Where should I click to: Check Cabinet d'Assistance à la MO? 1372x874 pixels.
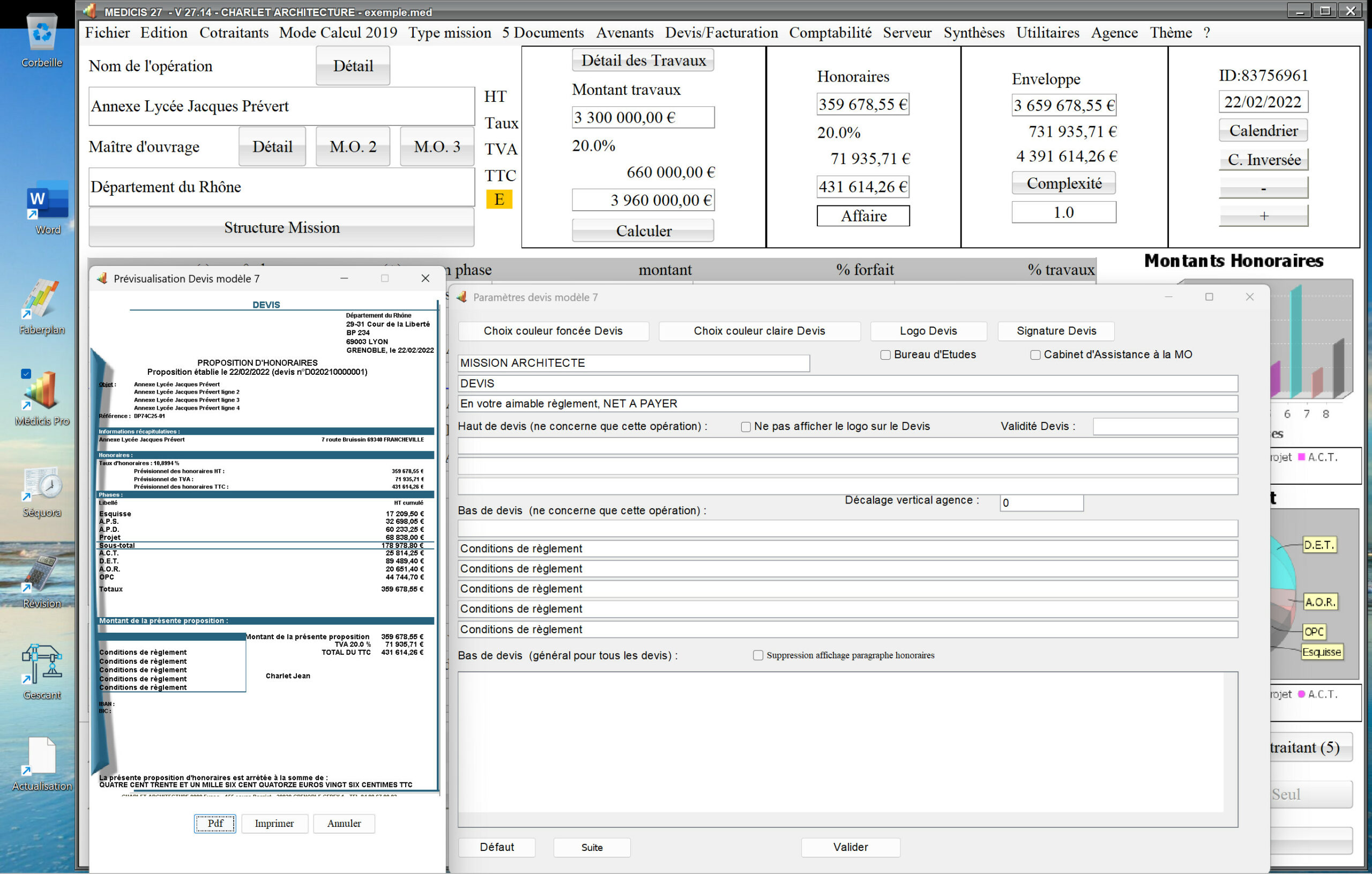point(1035,354)
